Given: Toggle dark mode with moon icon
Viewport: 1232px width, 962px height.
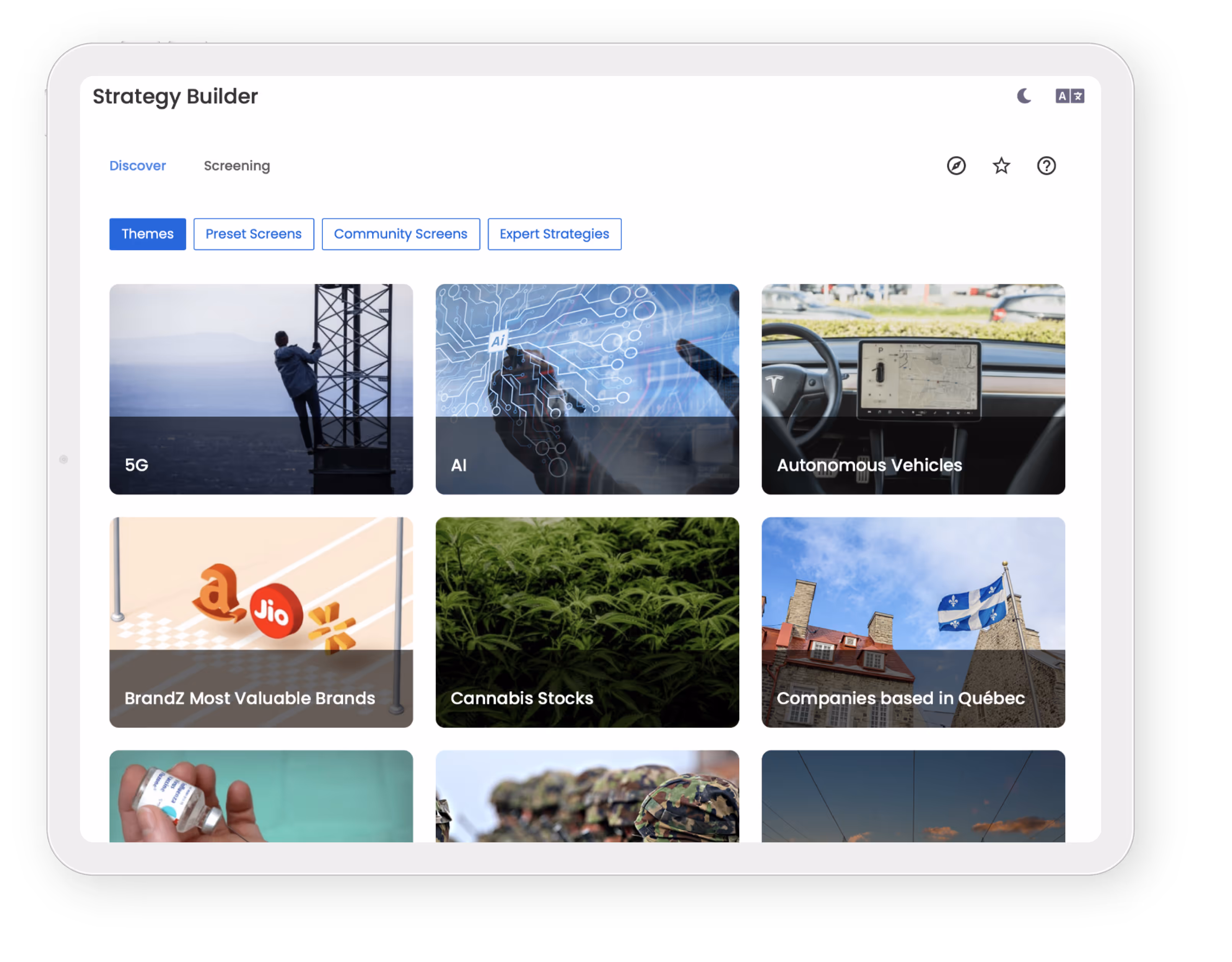Looking at the screenshot, I should (x=1024, y=96).
